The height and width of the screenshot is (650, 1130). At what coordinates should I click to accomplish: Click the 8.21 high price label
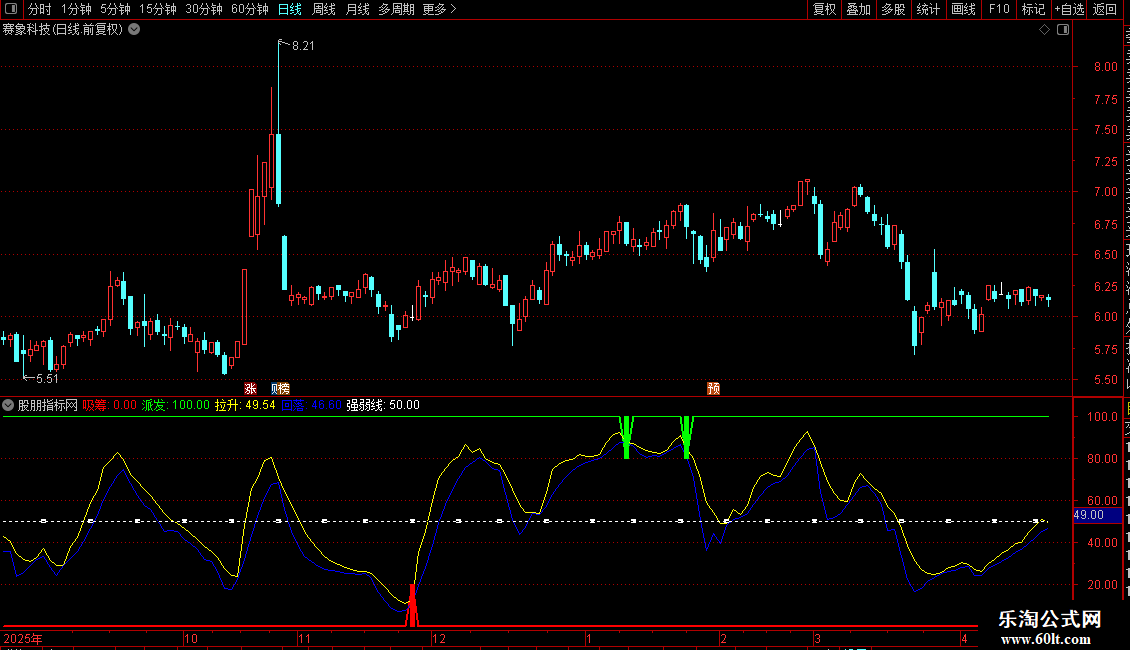[x=303, y=46]
